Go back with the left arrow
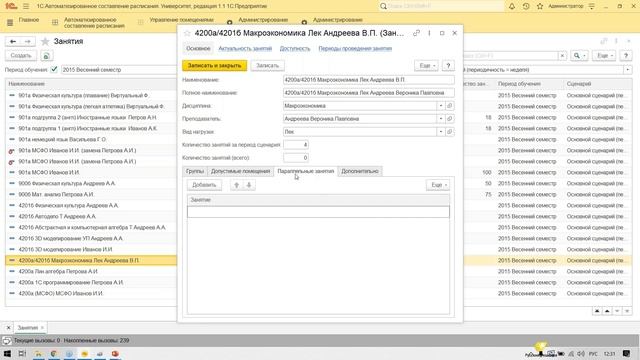The image size is (640, 360). (x=13, y=41)
